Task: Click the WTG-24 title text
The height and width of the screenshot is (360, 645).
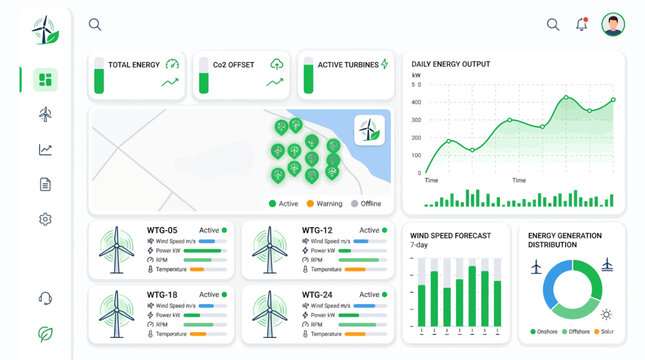Action: [317, 295]
